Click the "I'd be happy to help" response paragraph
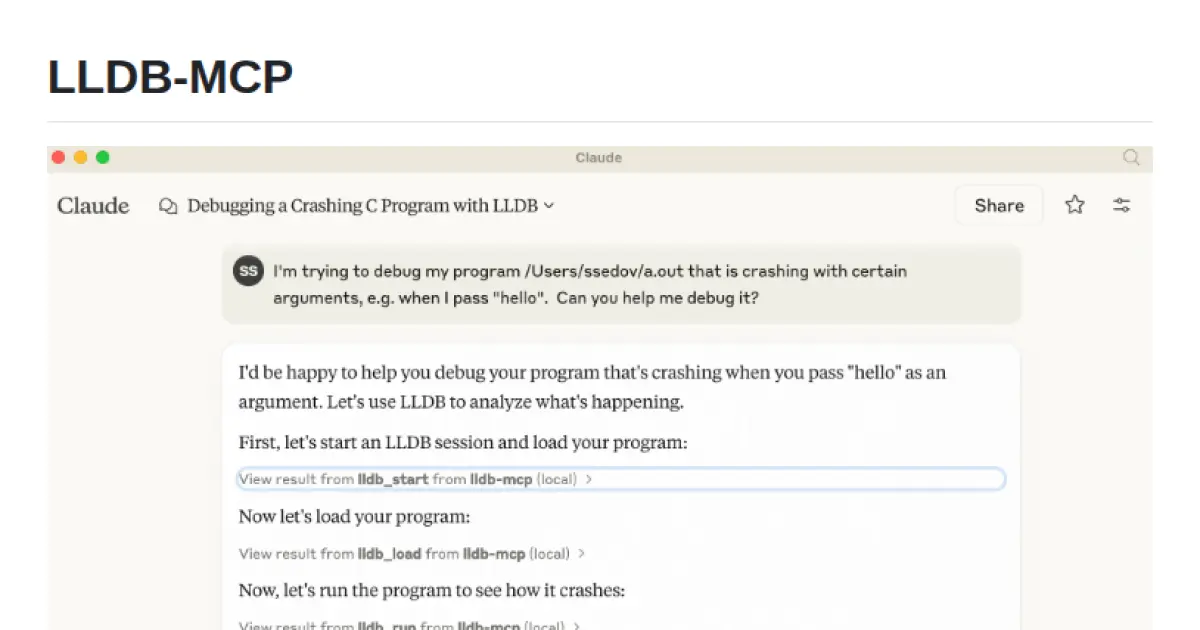The height and width of the screenshot is (630, 1200). click(x=592, y=387)
